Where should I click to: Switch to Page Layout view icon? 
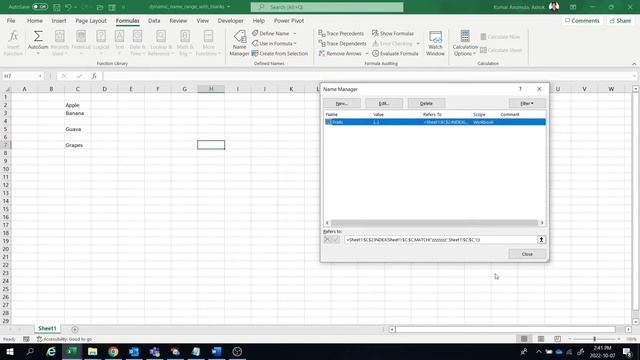(541, 339)
